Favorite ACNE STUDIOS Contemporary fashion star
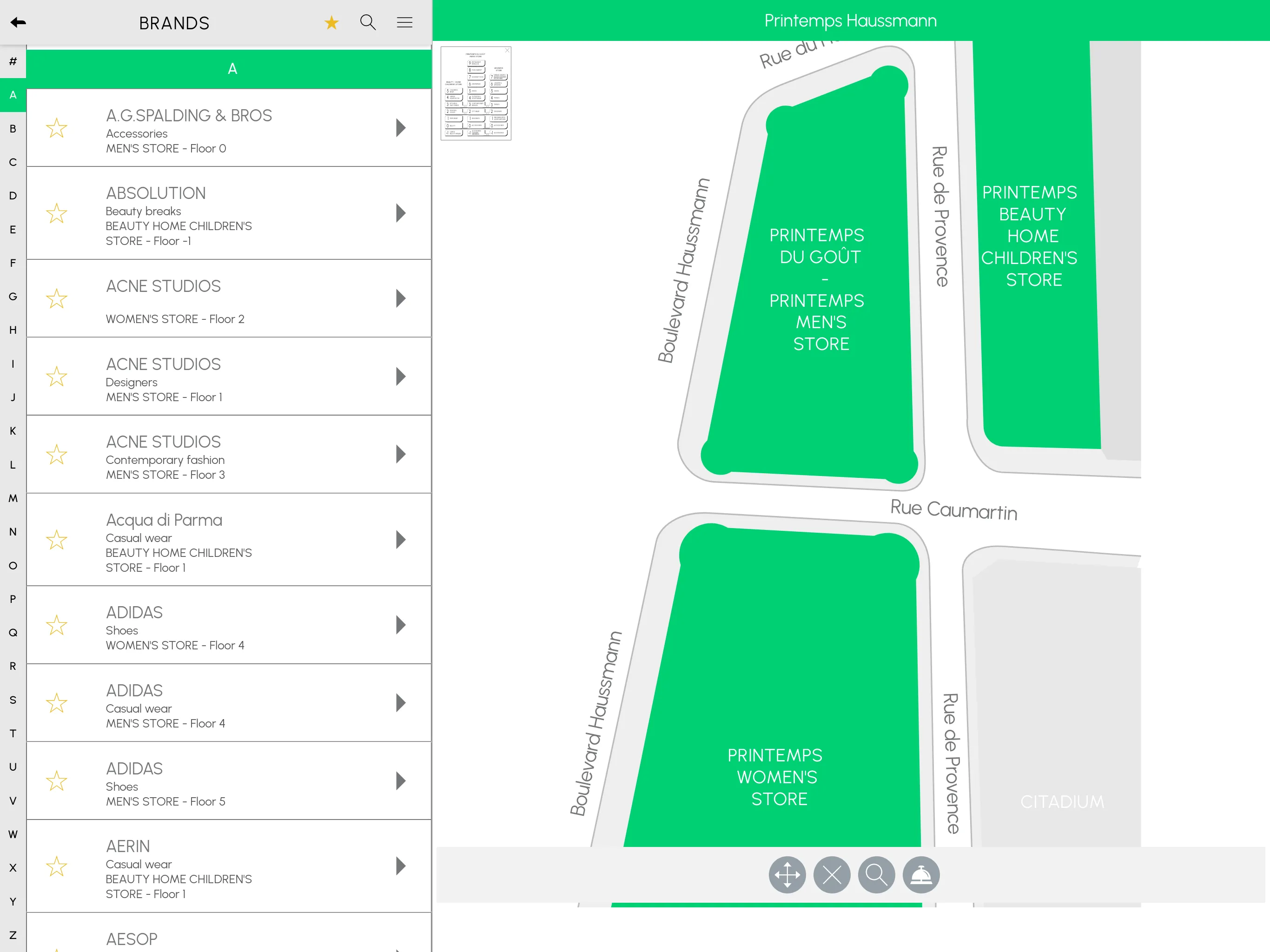The width and height of the screenshot is (1270, 952). pyautogui.click(x=57, y=454)
